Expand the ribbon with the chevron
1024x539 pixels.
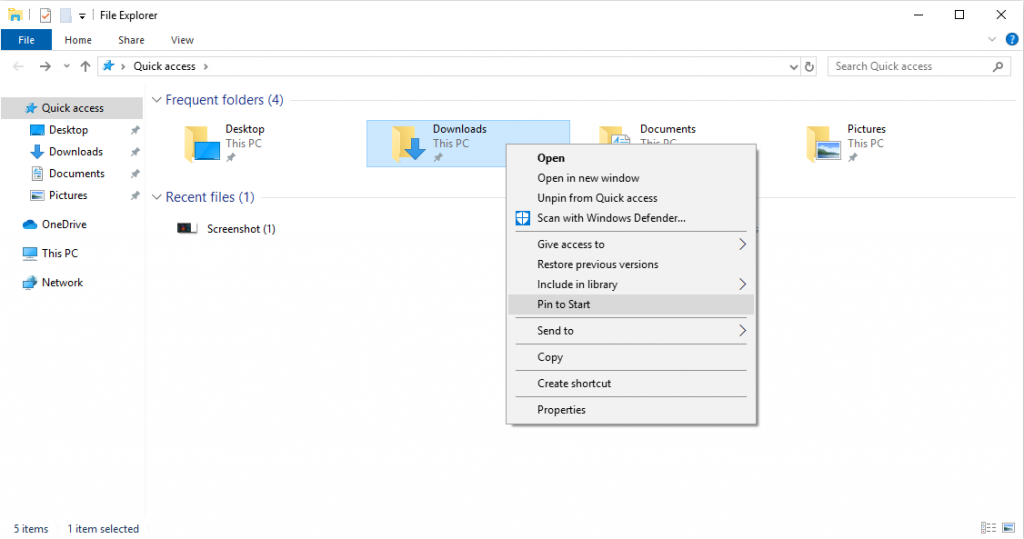coord(992,40)
